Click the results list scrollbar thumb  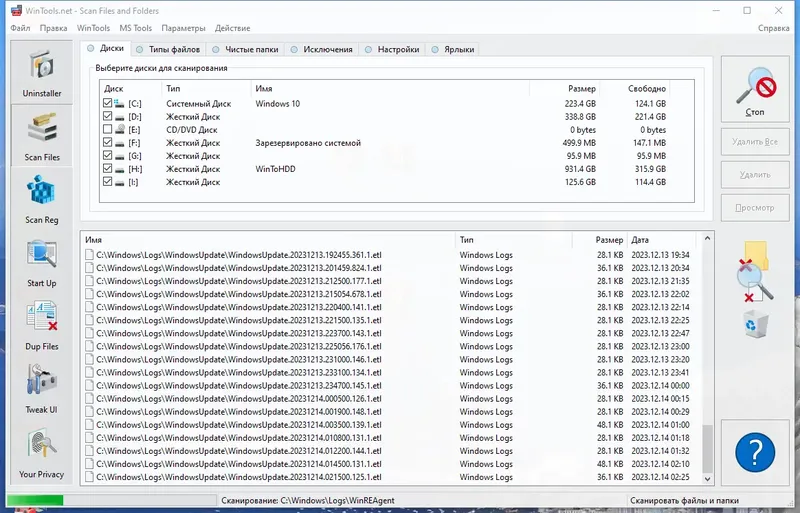point(707,449)
